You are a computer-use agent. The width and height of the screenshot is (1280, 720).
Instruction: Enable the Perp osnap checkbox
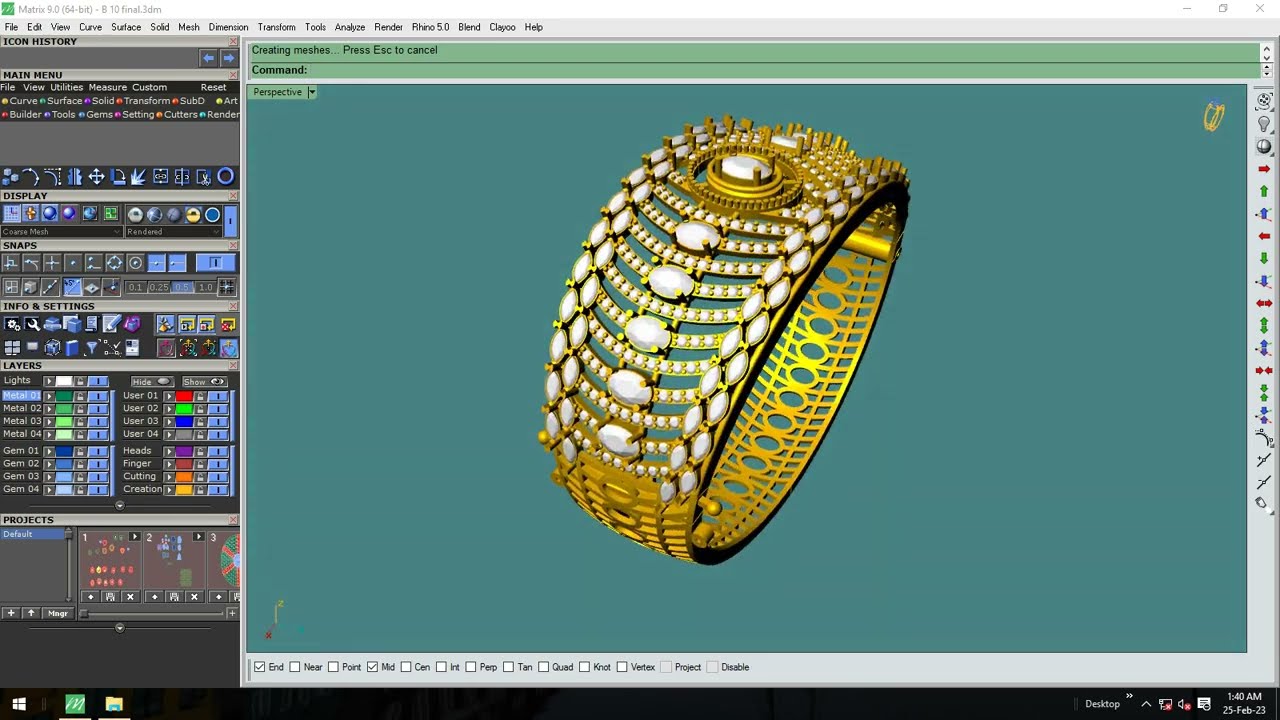tap(471, 667)
